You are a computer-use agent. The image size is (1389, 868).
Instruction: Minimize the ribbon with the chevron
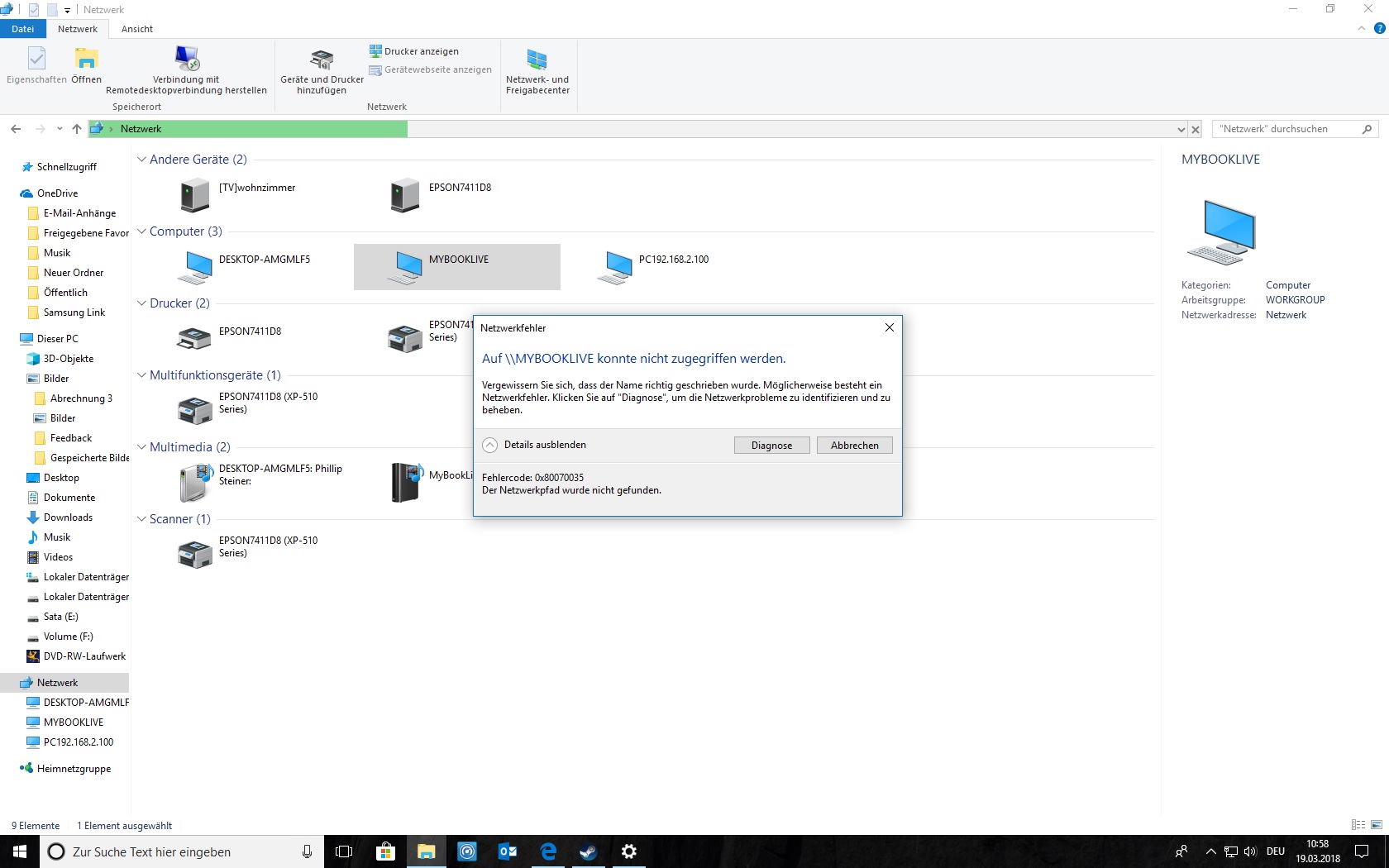pos(1361,29)
